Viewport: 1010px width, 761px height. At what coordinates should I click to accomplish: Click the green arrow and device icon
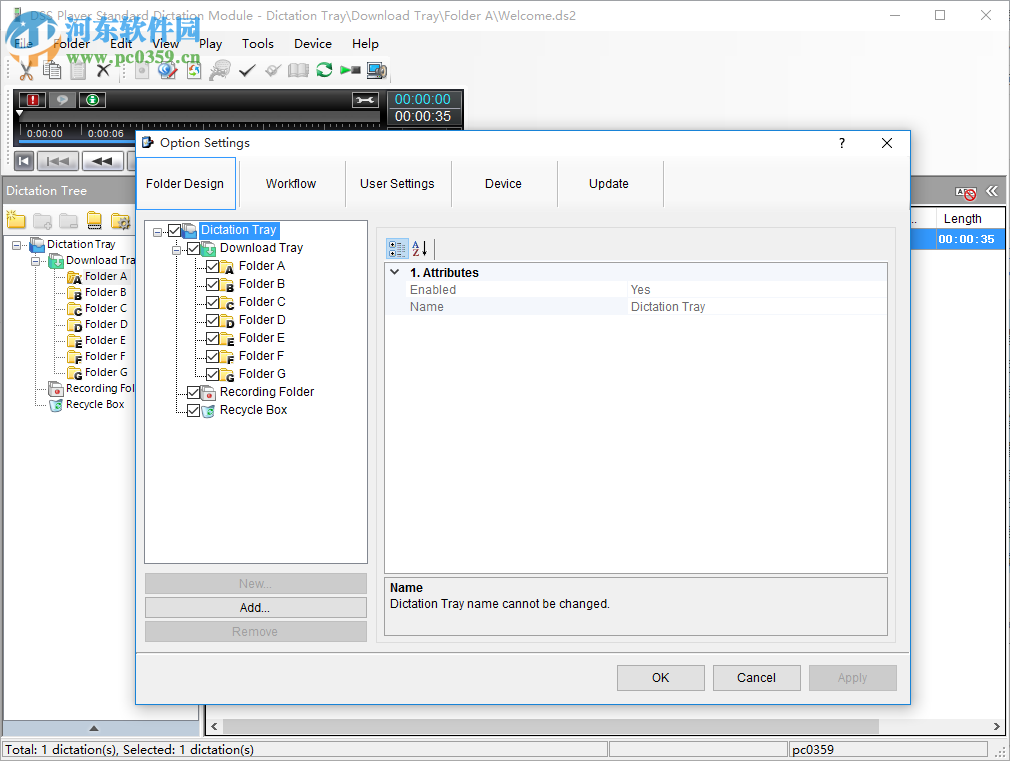[x=350, y=70]
